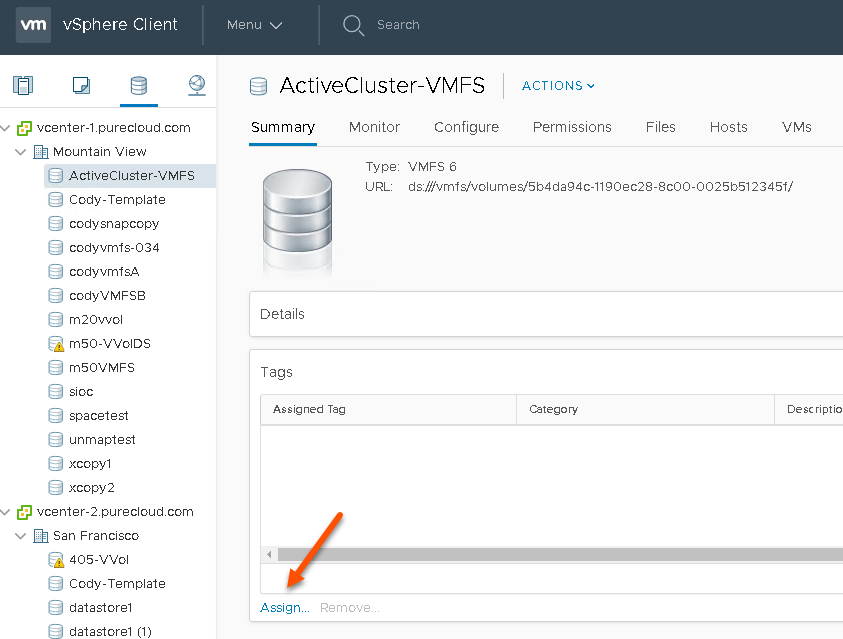Open the Networking inventory view icon

point(197,85)
